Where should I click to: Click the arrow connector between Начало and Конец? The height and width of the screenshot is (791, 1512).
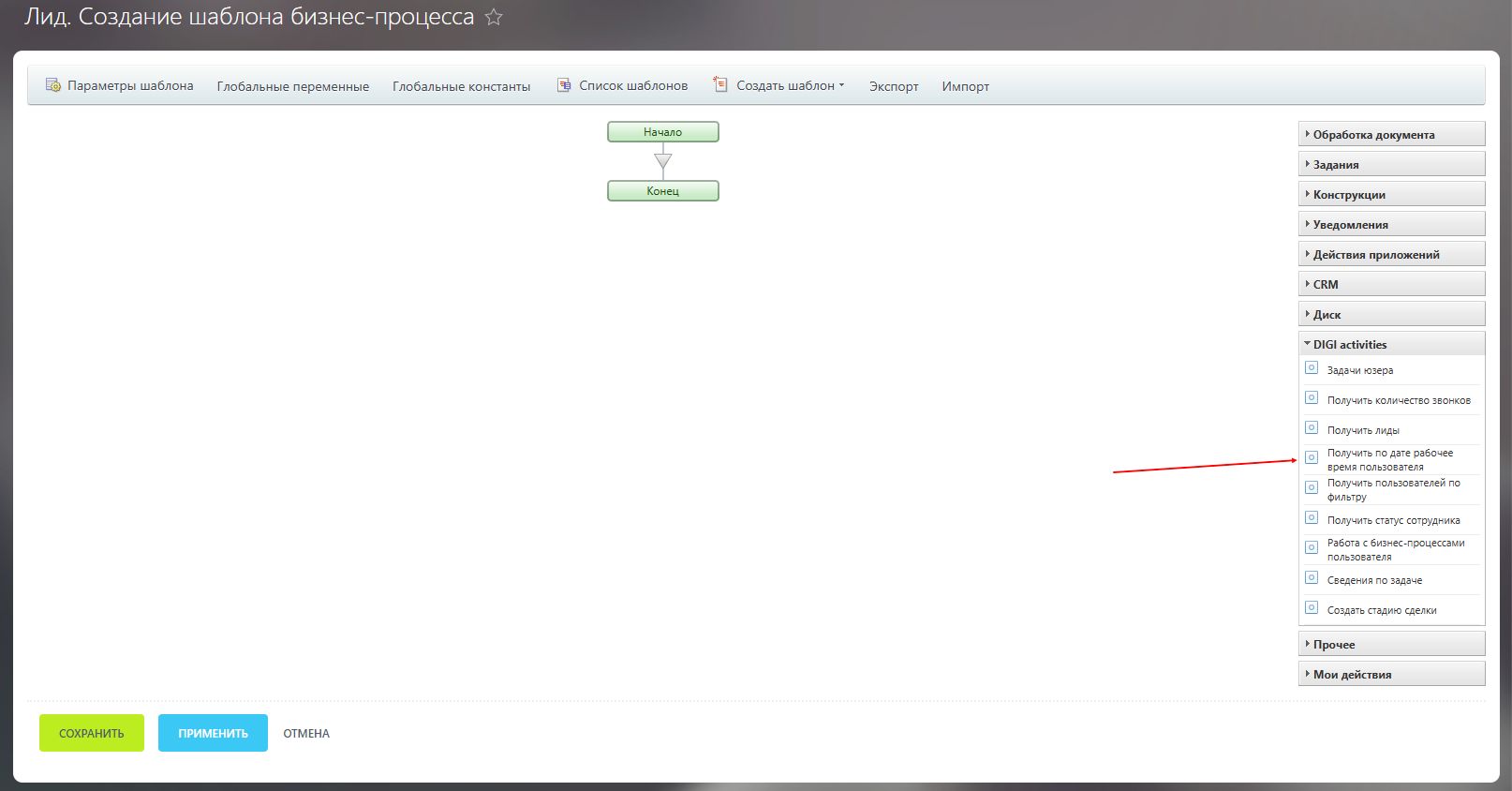[663, 162]
